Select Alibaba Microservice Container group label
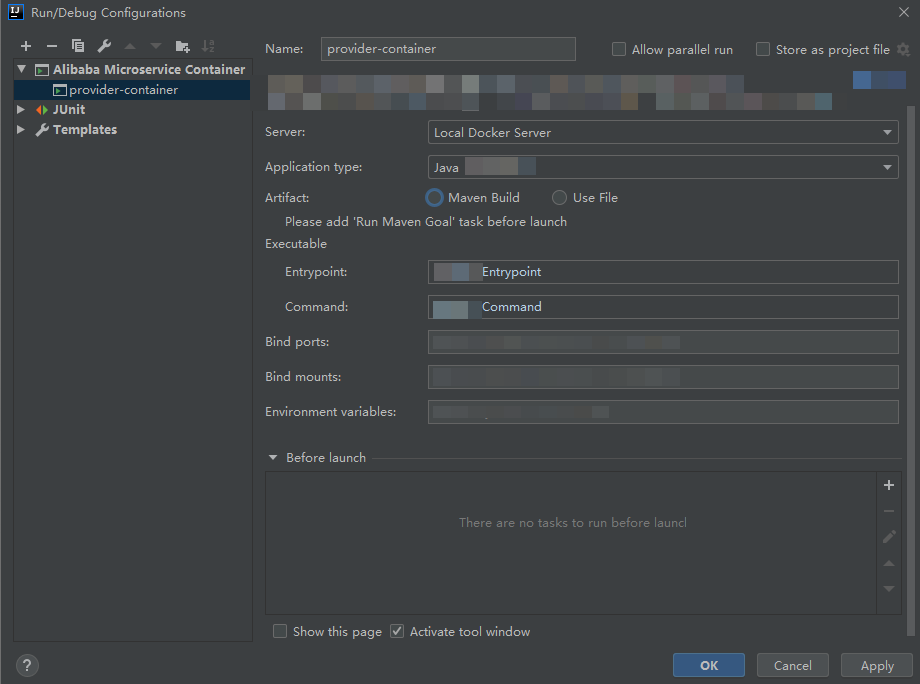Viewport: 920px width, 684px height. (149, 70)
